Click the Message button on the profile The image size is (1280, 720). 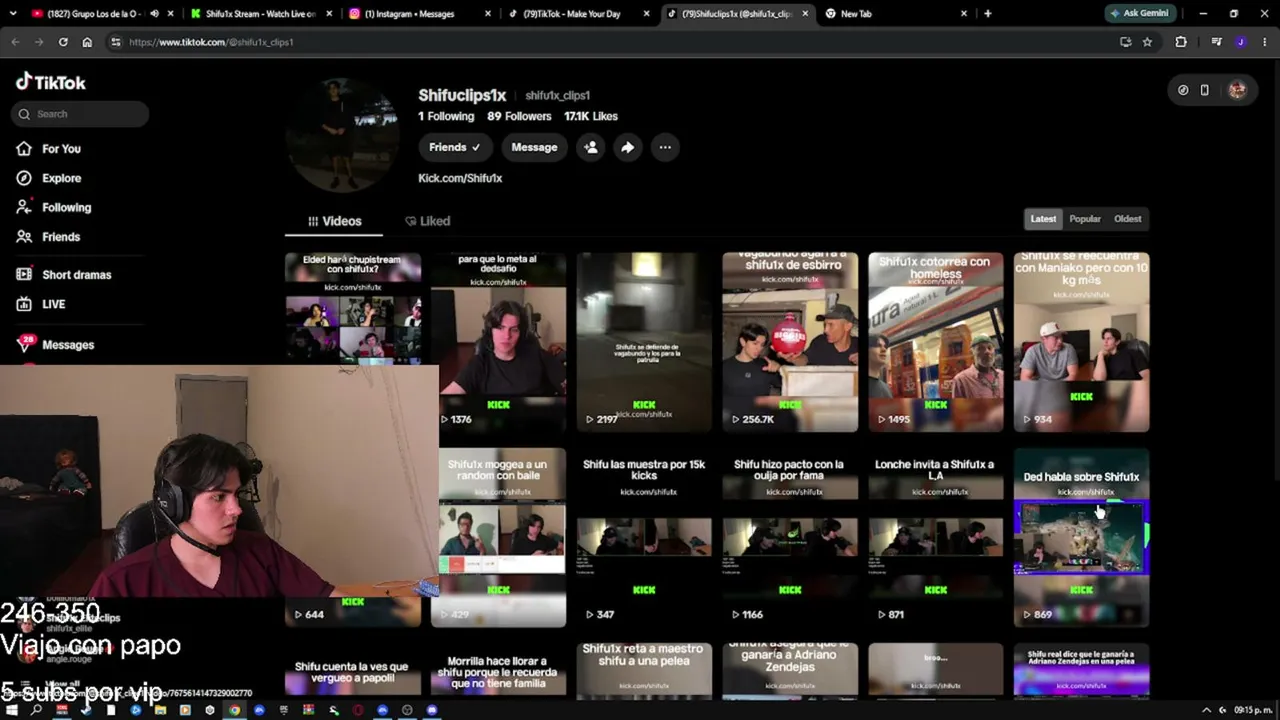pos(534,147)
